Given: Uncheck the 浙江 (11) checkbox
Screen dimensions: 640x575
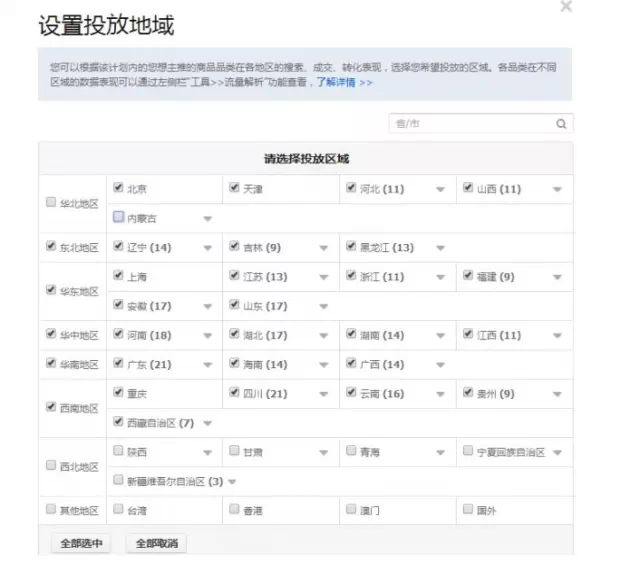Looking at the screenshot, I should (x=351, y=275).
